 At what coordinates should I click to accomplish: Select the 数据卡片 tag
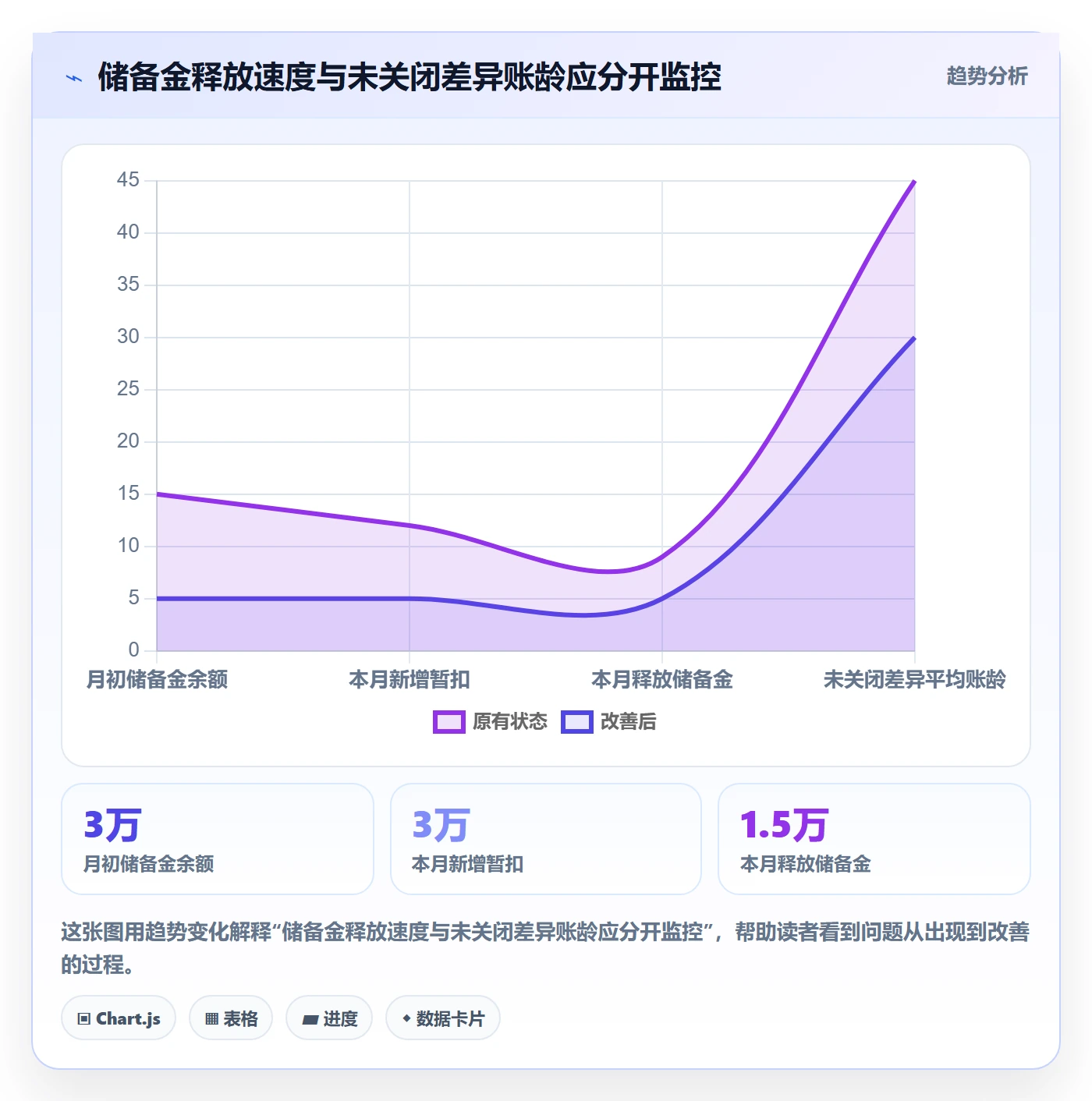(443, 1018)
